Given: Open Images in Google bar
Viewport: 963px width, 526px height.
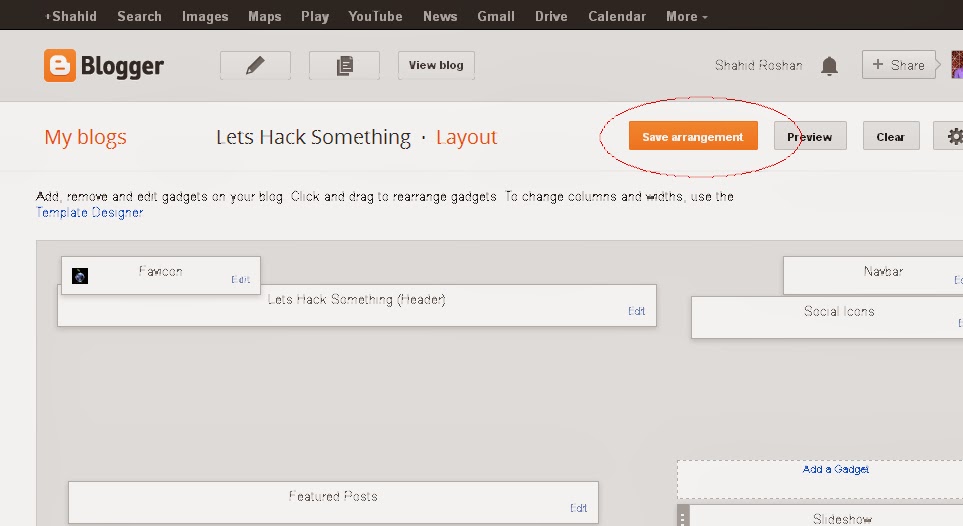Looking at the screenshot, I should 205,17.
